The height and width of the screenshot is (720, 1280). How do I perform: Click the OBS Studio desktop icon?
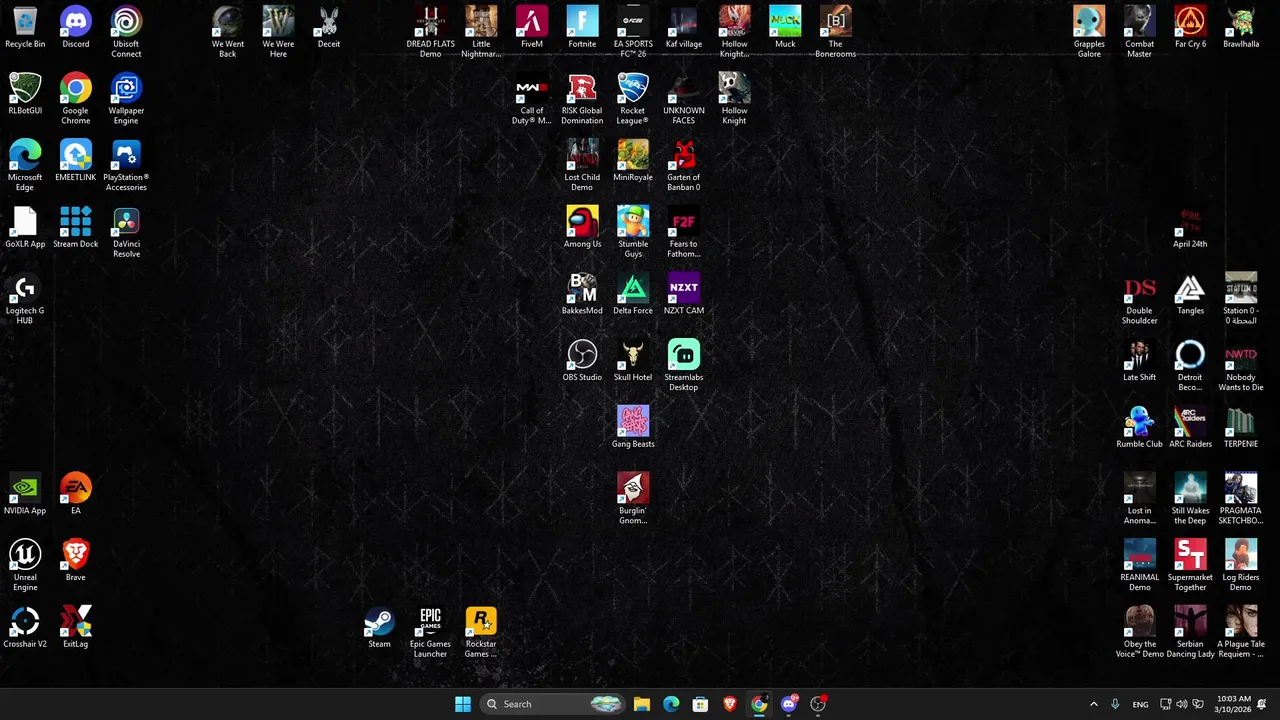[582, 361]
